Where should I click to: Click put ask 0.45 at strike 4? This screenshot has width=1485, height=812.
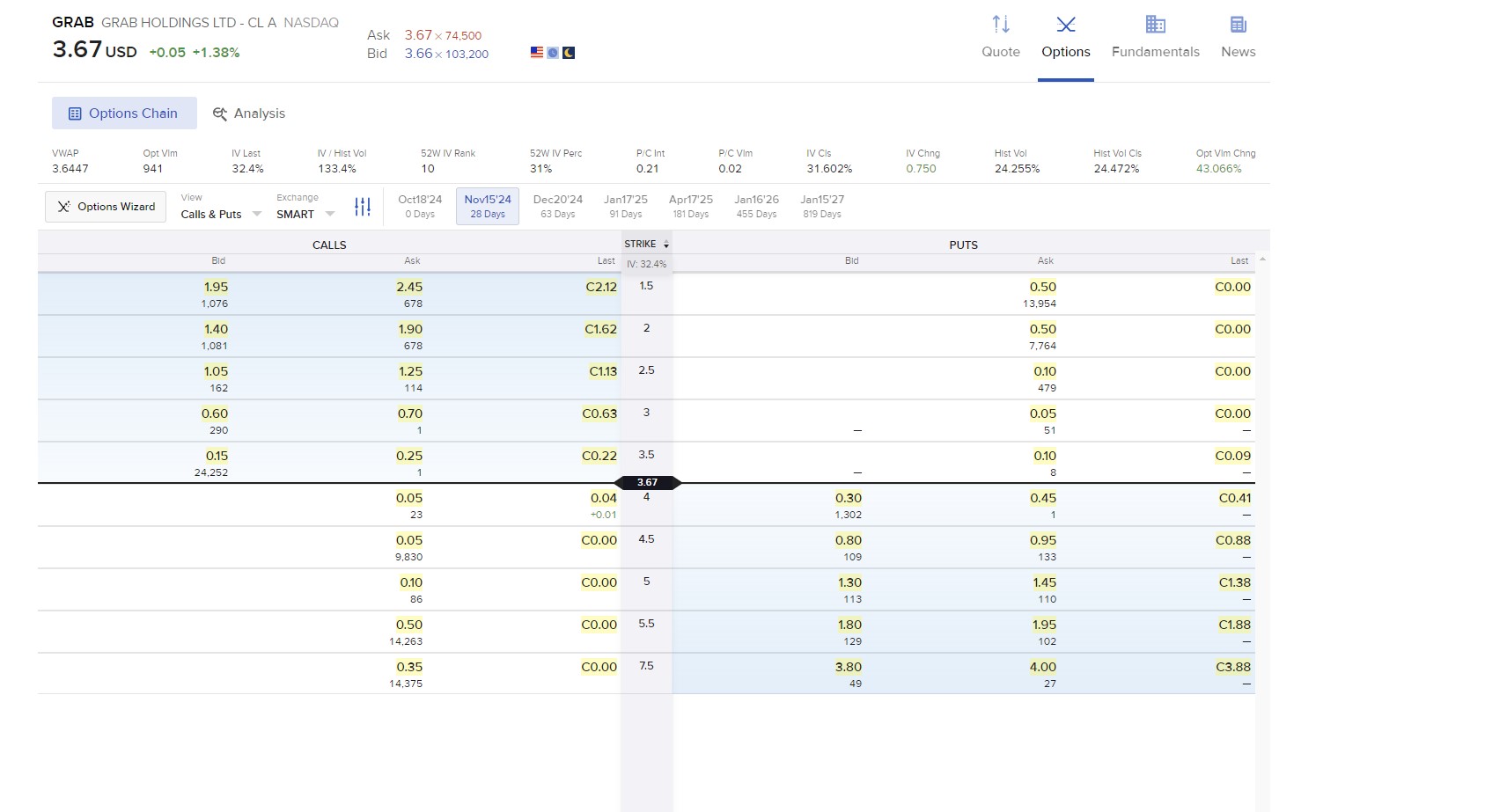pos(1043,498)
